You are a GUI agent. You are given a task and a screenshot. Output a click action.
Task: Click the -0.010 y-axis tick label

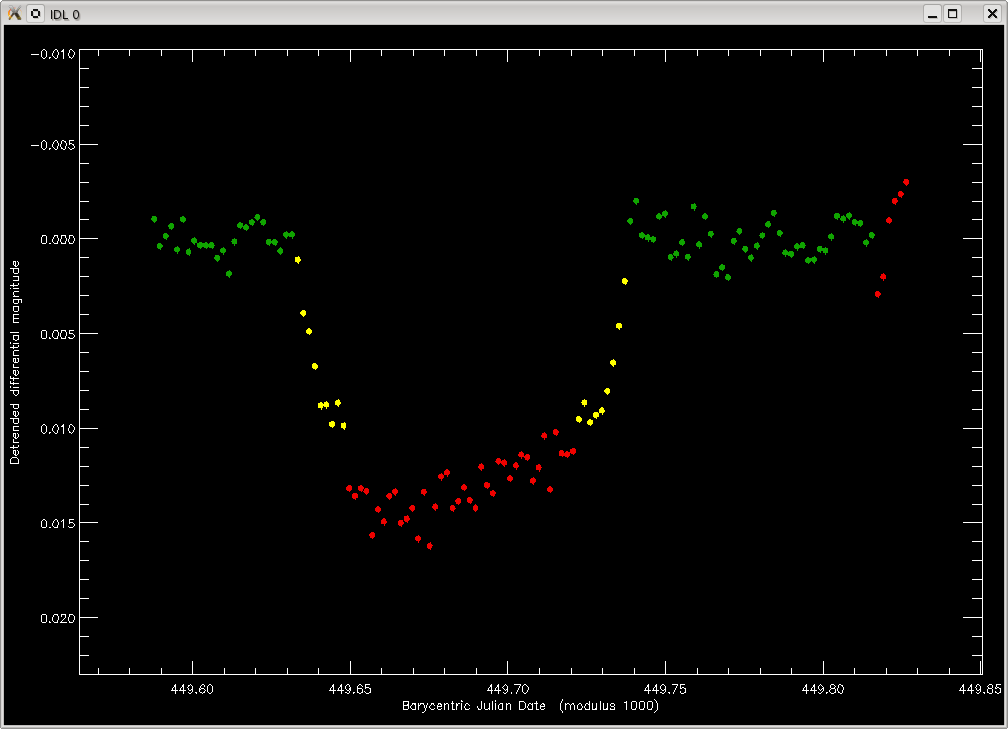tap(53, 54)
